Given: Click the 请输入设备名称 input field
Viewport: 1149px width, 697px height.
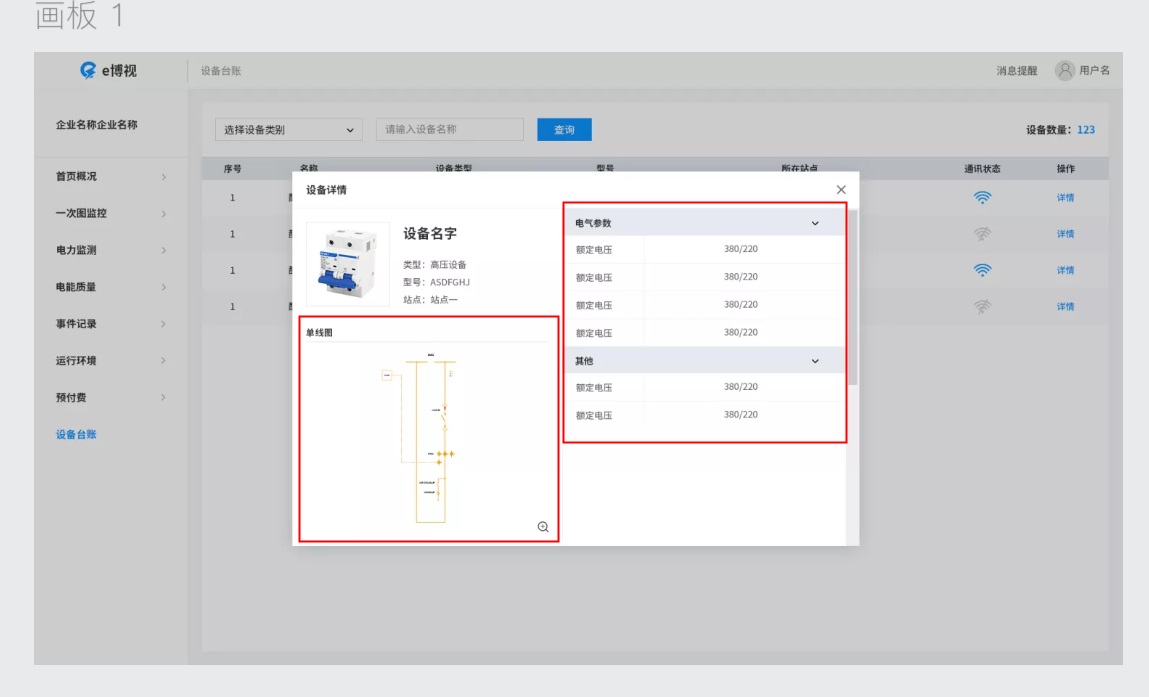Looking at the screenshot, I should pyautogui.click(x=450, y=130).
